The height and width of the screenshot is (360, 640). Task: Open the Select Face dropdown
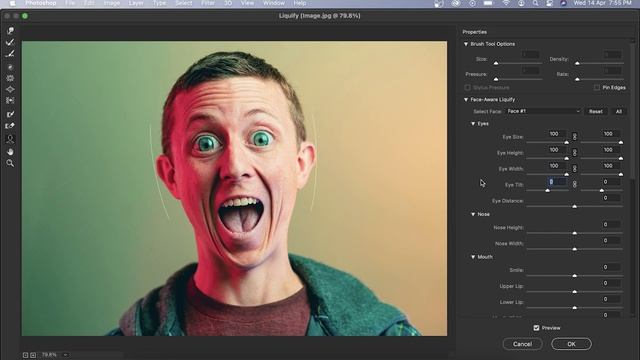click(543, 111)
